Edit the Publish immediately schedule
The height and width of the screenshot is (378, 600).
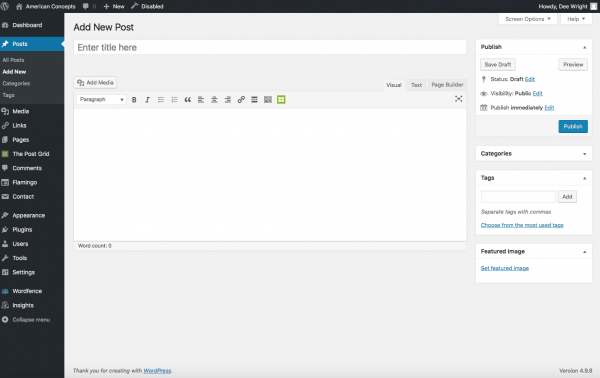(549, 108)
